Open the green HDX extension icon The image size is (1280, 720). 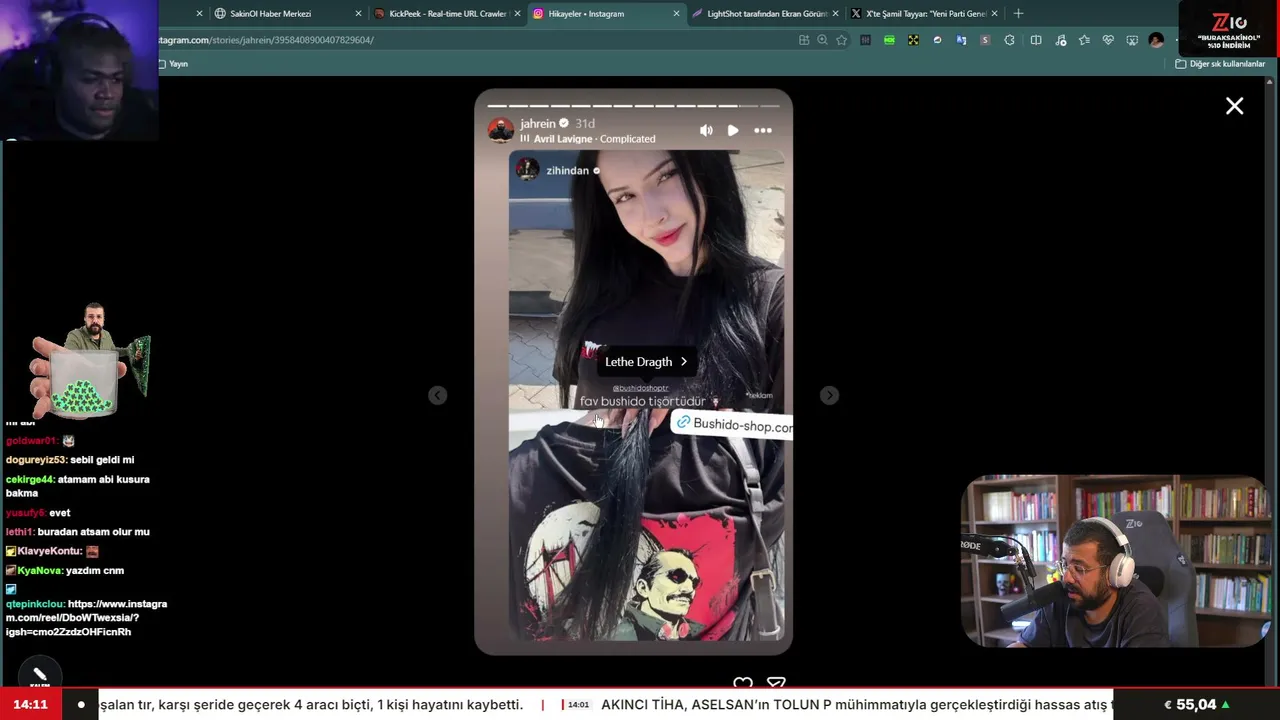(889, 40)
